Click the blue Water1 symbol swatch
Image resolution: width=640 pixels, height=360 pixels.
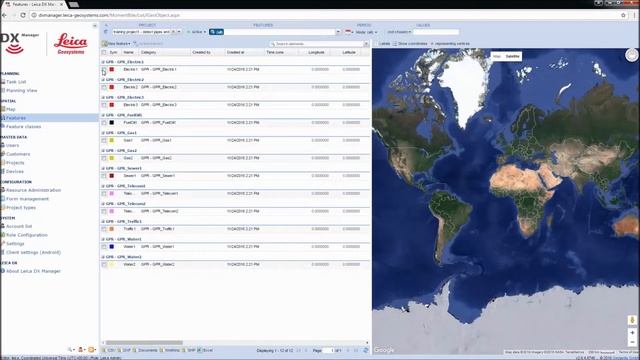tap(111, 247)
